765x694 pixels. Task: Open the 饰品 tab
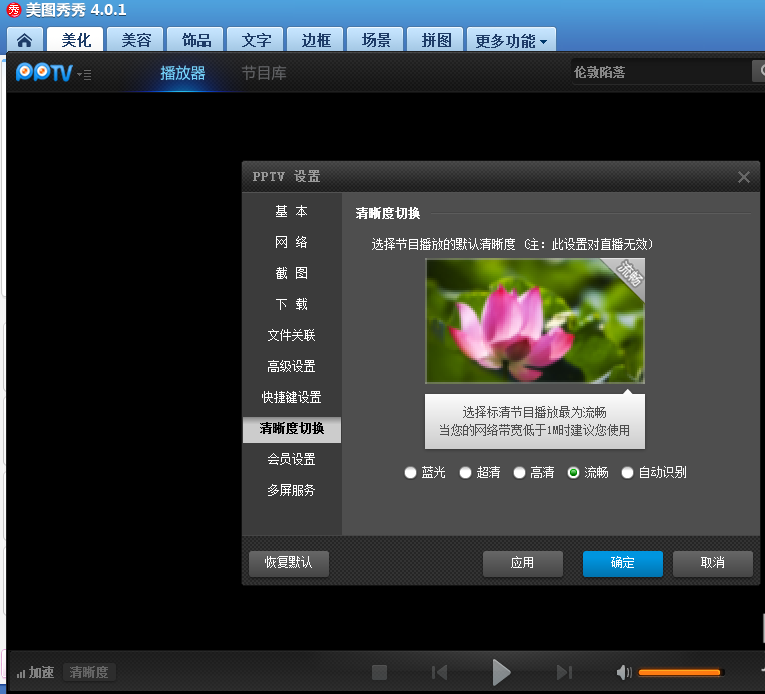tap(195, 40)
